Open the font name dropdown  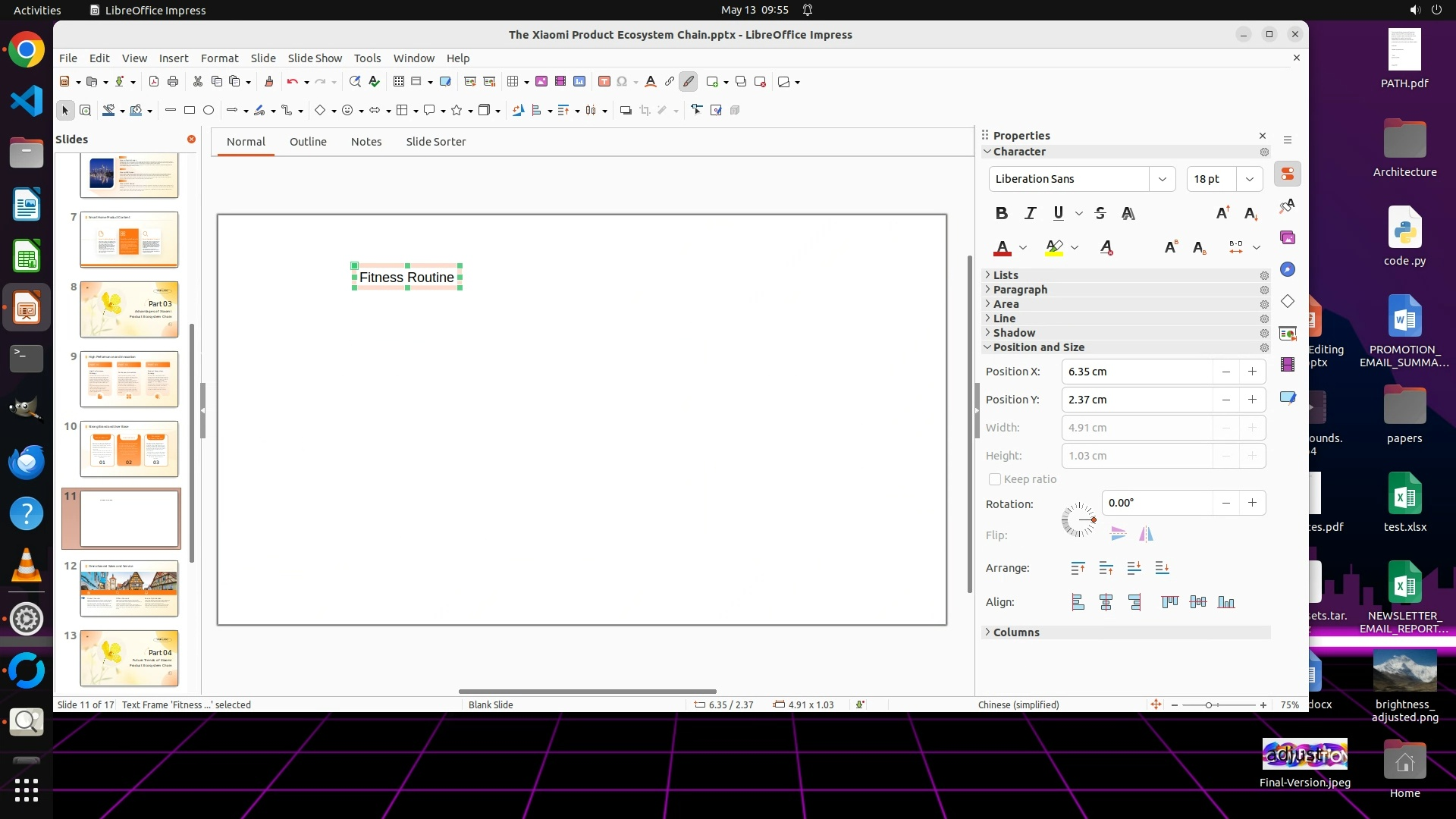click(1162, 179)
